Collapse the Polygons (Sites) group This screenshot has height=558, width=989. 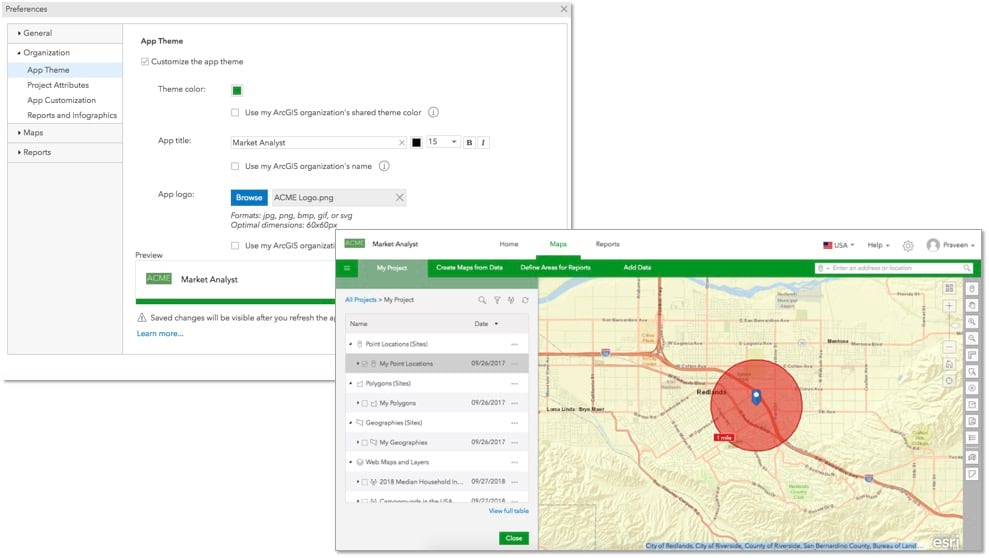[x=351, y=383]
